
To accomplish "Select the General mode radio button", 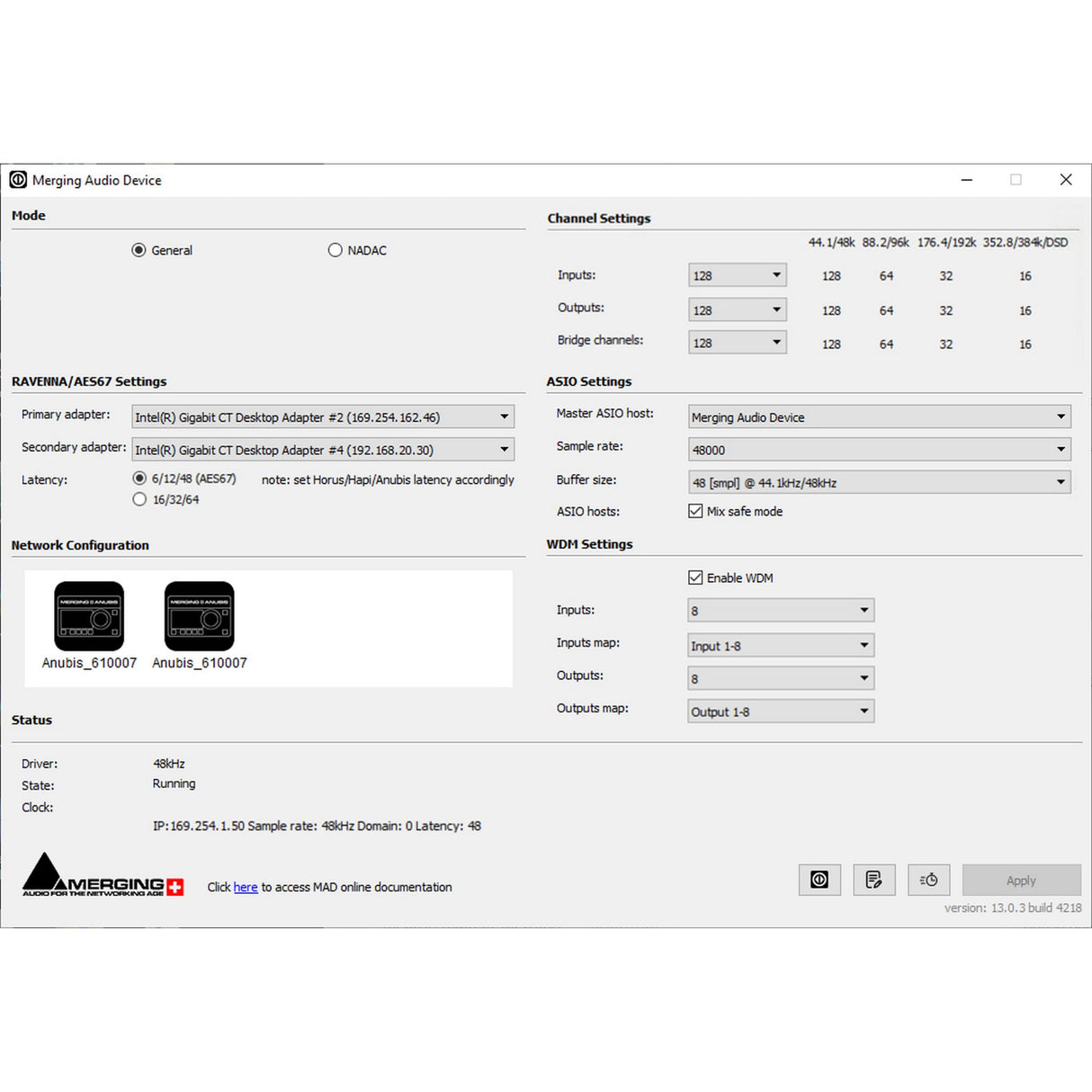I will 139,250.
